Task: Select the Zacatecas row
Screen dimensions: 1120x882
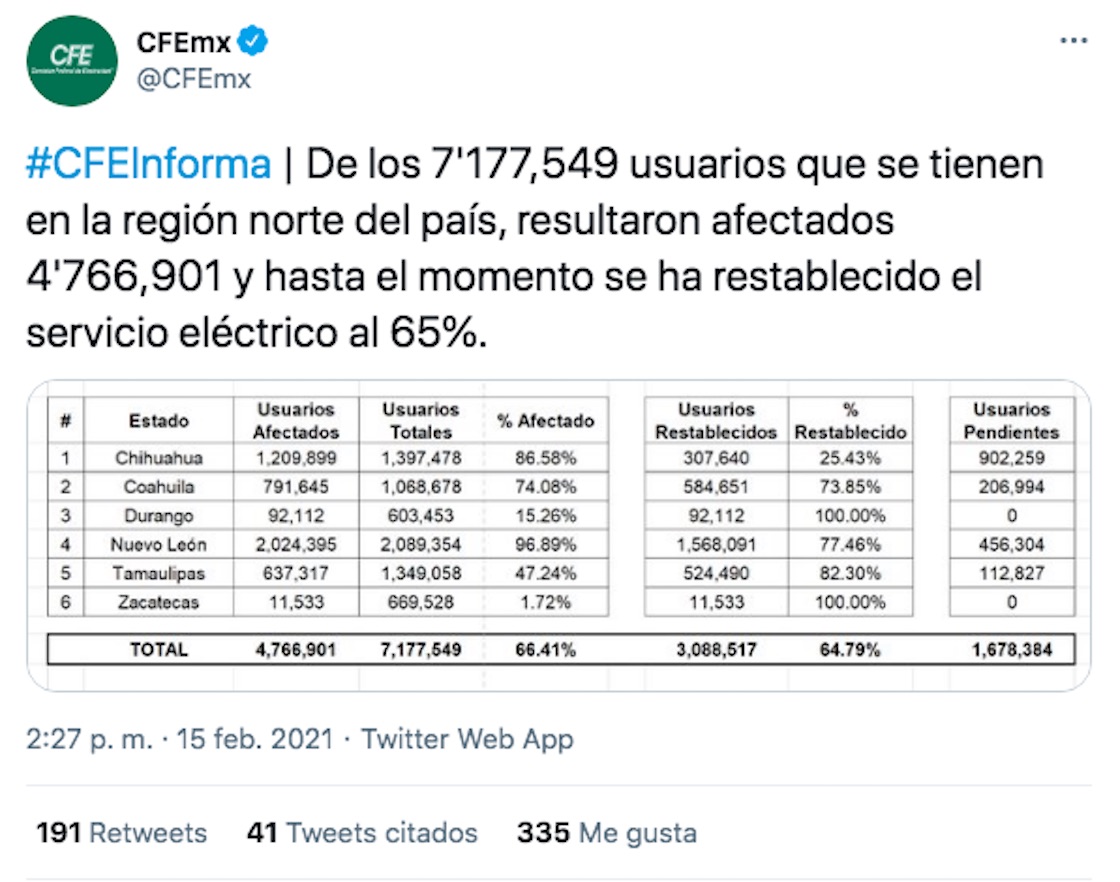Action: [160, 603]
